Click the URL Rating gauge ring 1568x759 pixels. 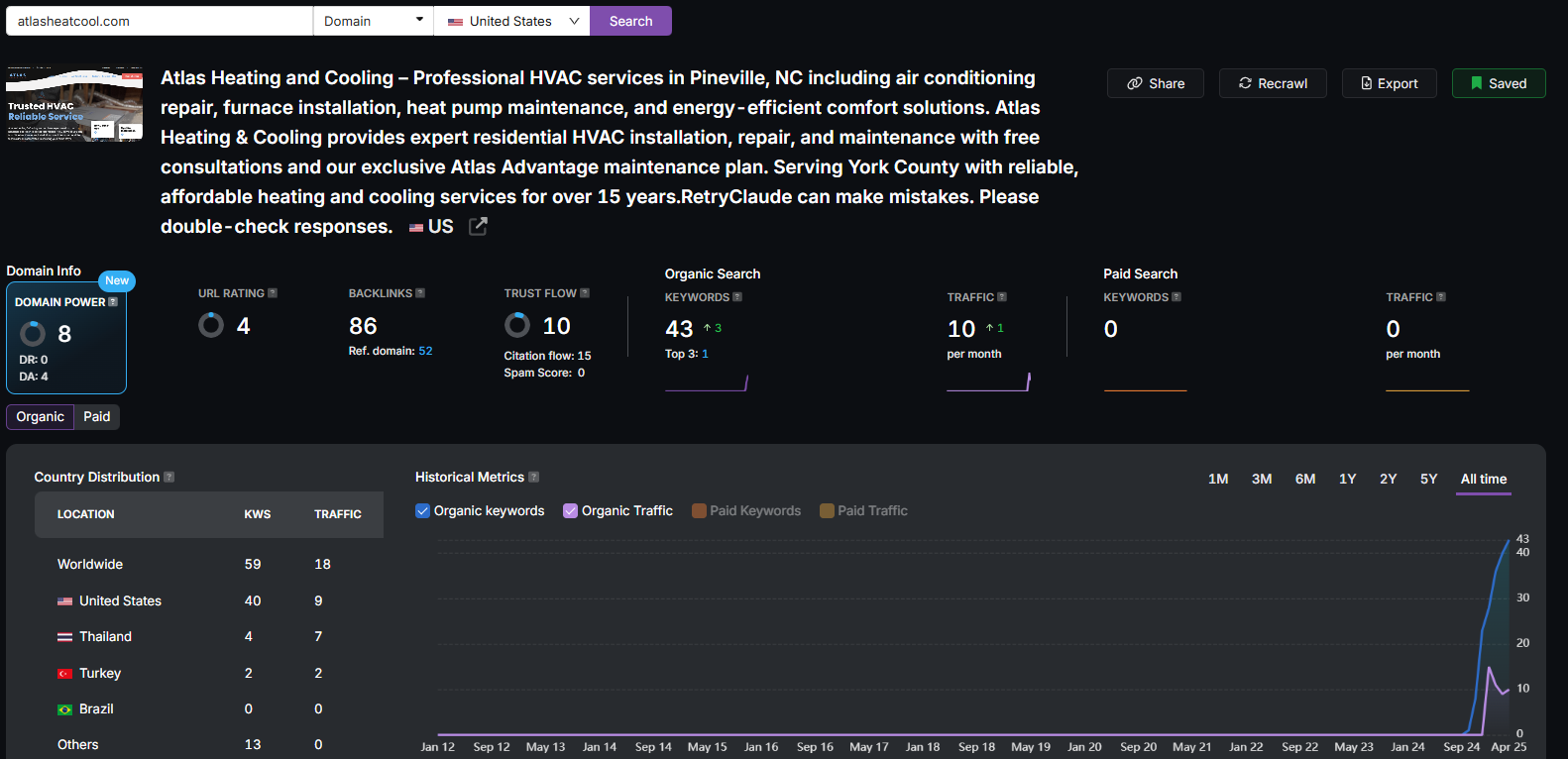click(x=211, y=325)
